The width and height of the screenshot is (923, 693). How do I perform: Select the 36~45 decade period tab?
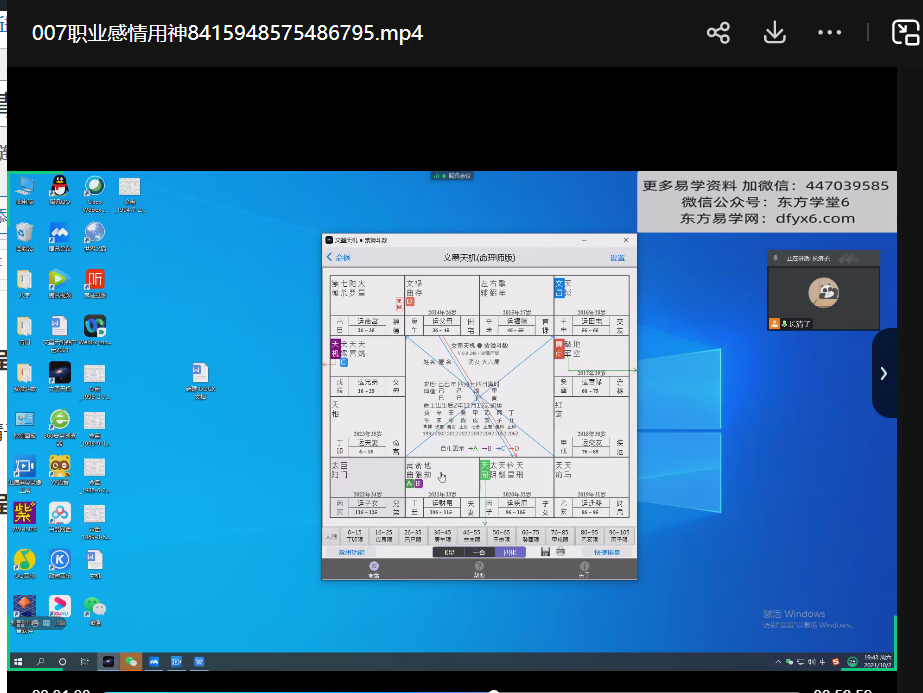[441, 534]
